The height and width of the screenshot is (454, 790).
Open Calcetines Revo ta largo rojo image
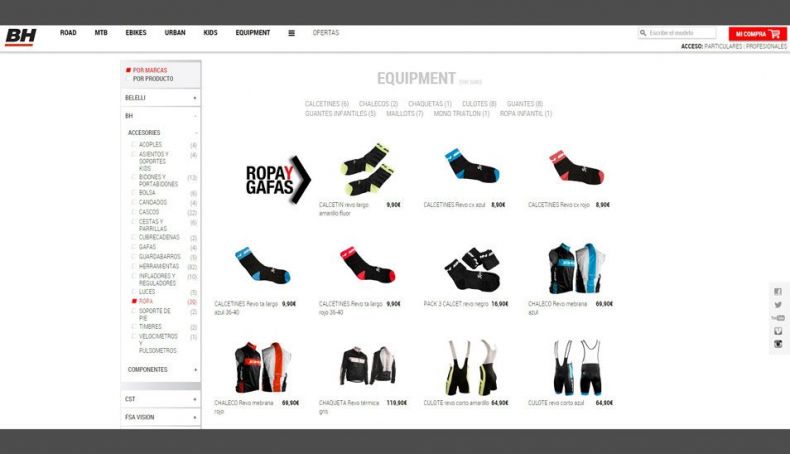pos(367,265)
